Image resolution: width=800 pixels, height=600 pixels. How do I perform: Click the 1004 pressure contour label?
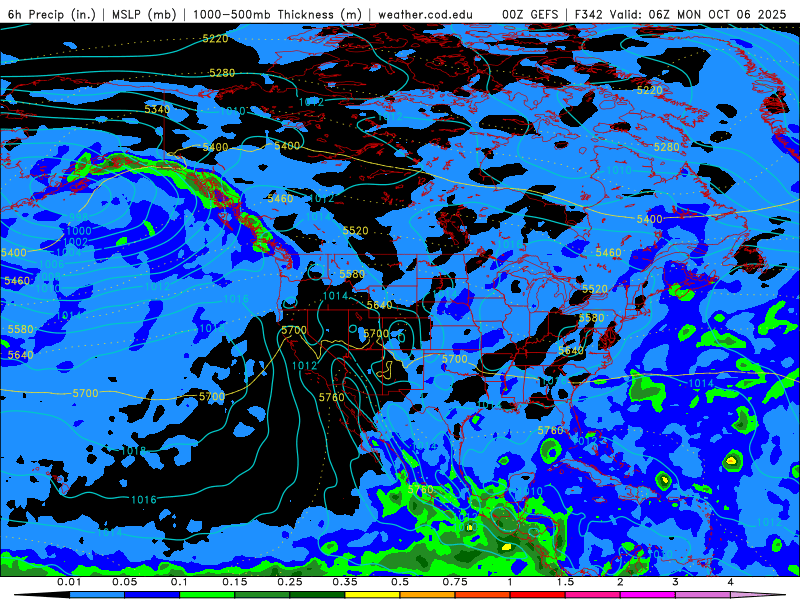(x=68, y=252)
